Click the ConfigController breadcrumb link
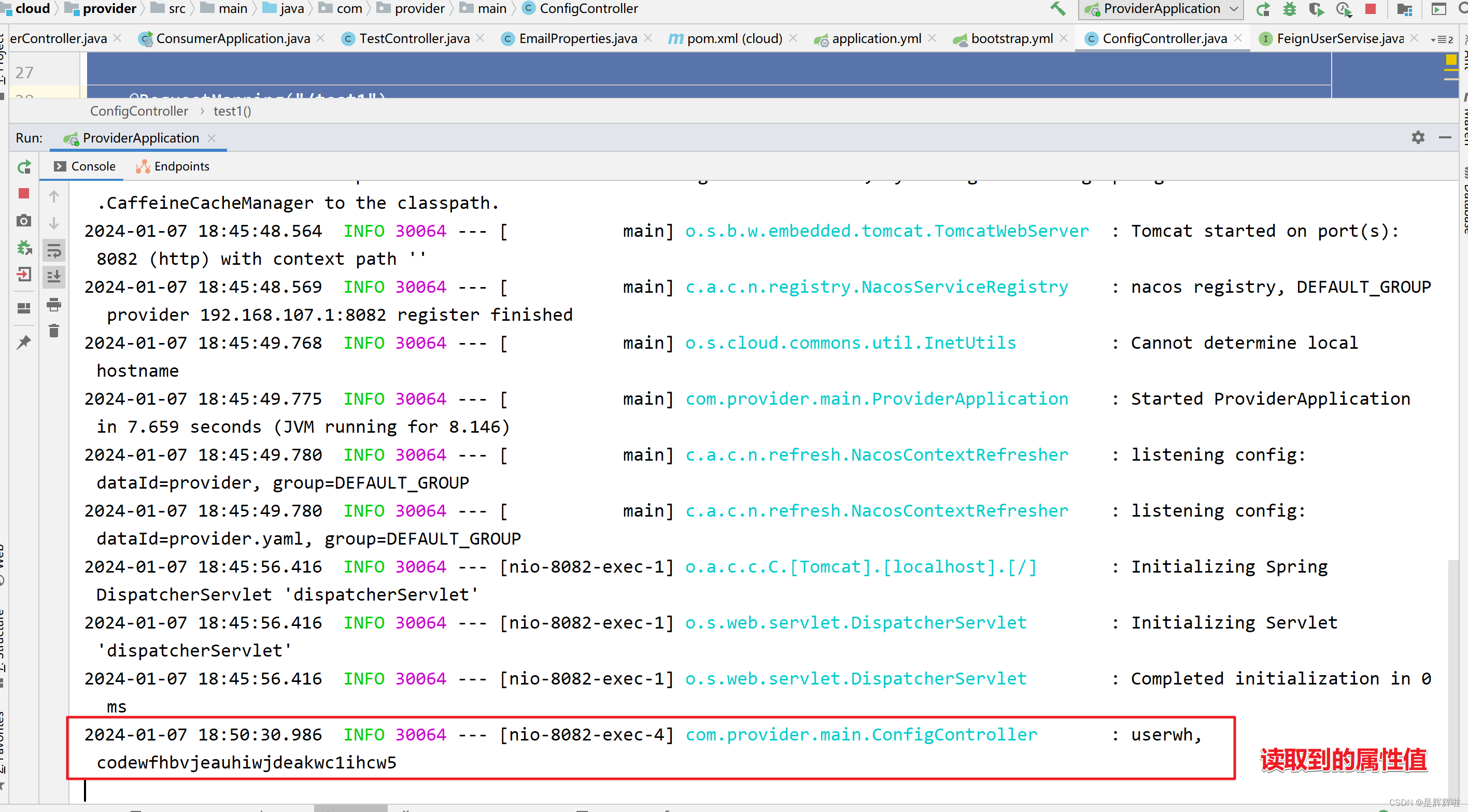Image resolution: width=1468 pixels, height=812 pixels. coord(139,111)
